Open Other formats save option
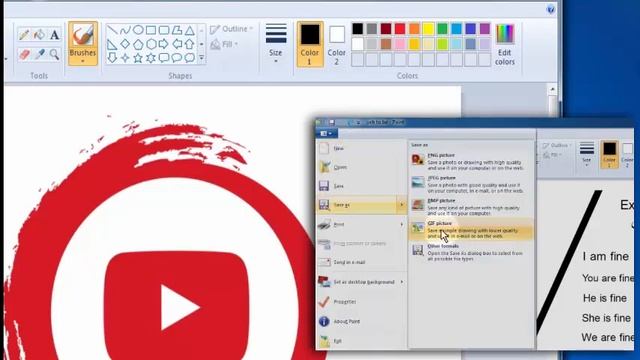This screenshot has width=640, height=360. pyautogui.click(x=471, y=253)
